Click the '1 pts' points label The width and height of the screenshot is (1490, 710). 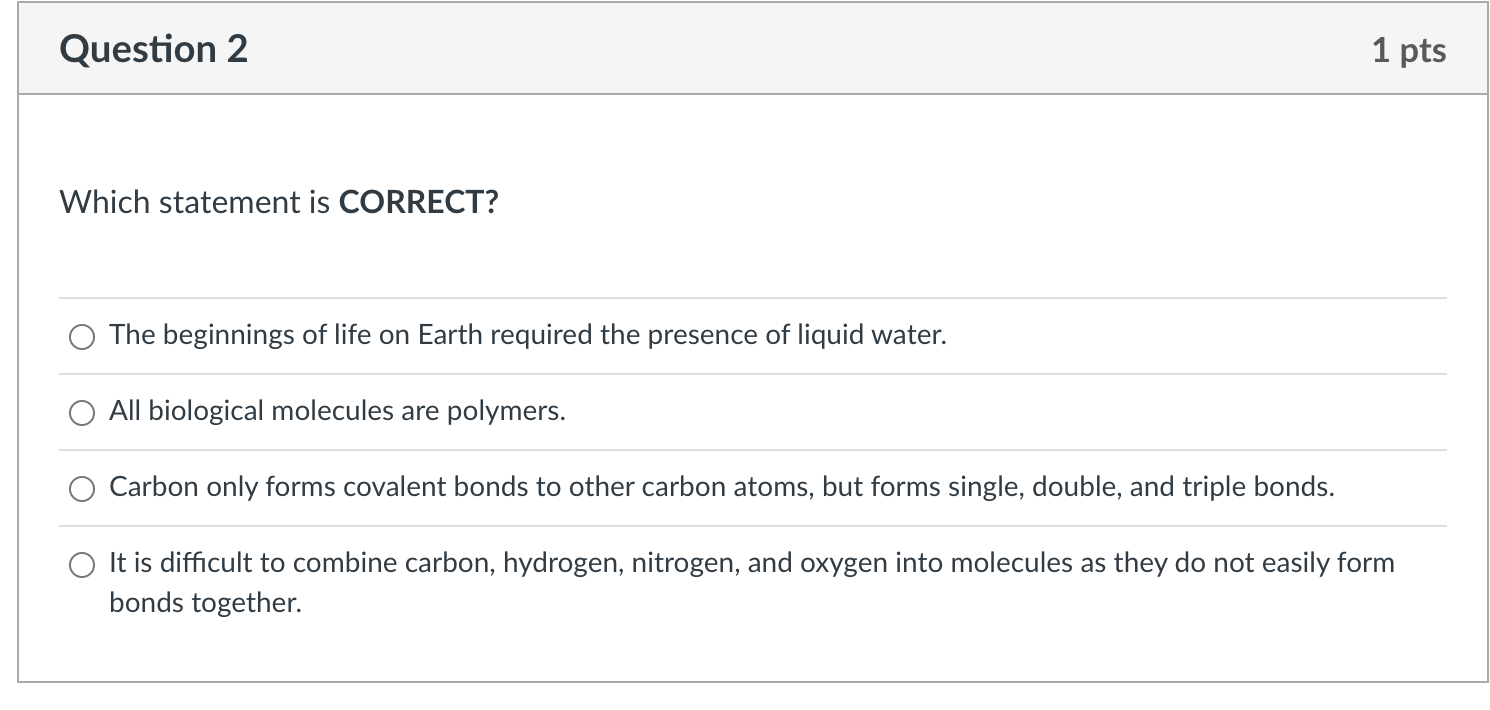tap(1408, 49)
